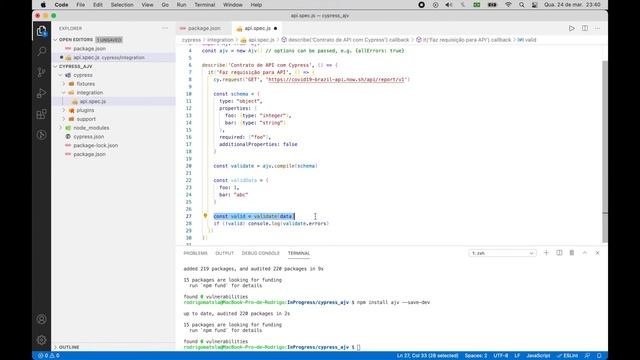Select the api.spec.js editor tab

click(x=256, y=28)
